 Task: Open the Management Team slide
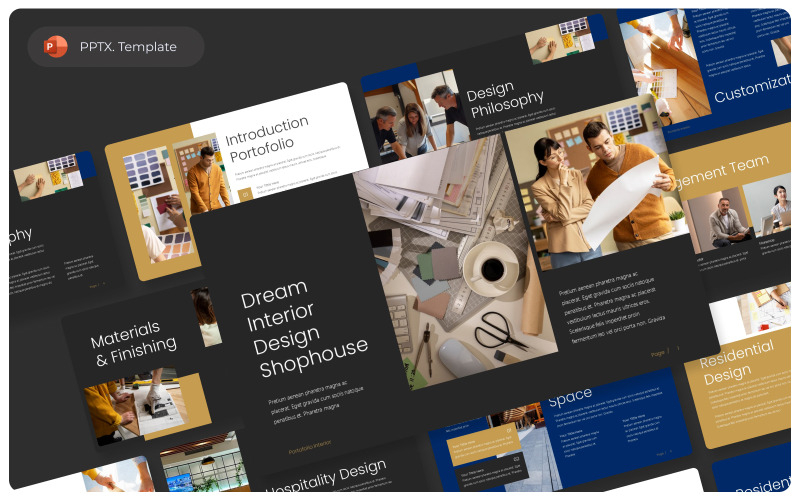730,204
